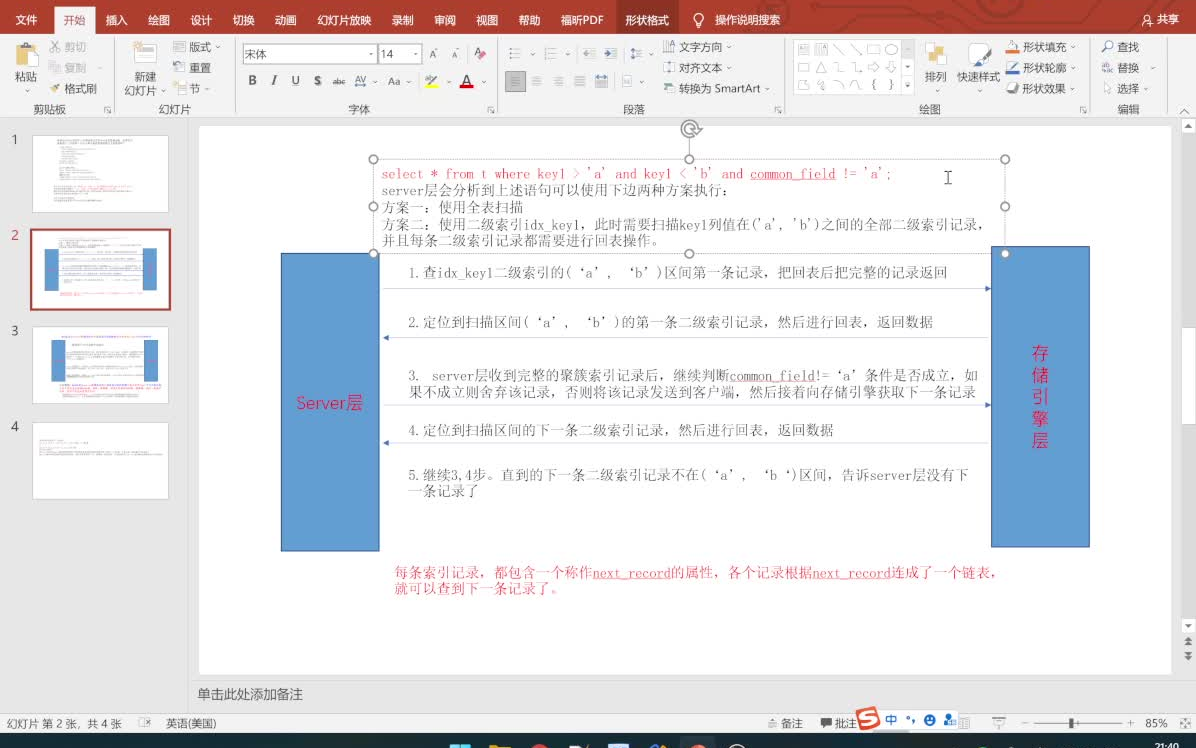Select the bold formatting icon

(x=253, y=81)
